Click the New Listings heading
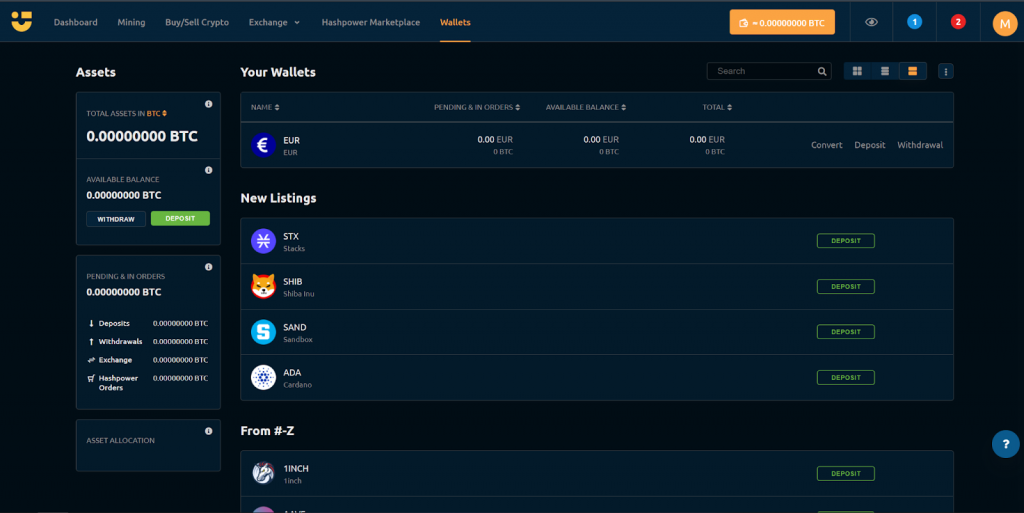The height and width of the screenshot is (513, 1024). coord(278,198)
